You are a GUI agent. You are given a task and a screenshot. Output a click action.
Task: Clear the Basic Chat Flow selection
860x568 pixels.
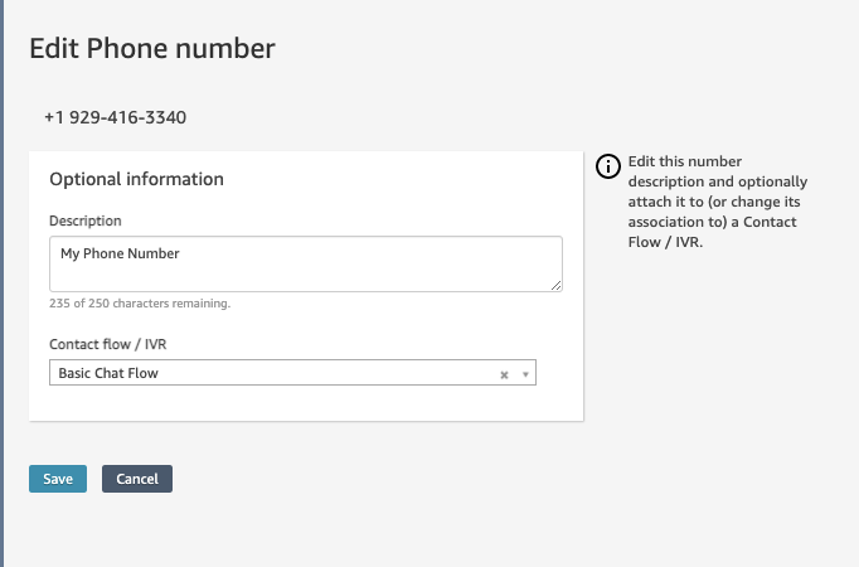[x=504, y=375]
